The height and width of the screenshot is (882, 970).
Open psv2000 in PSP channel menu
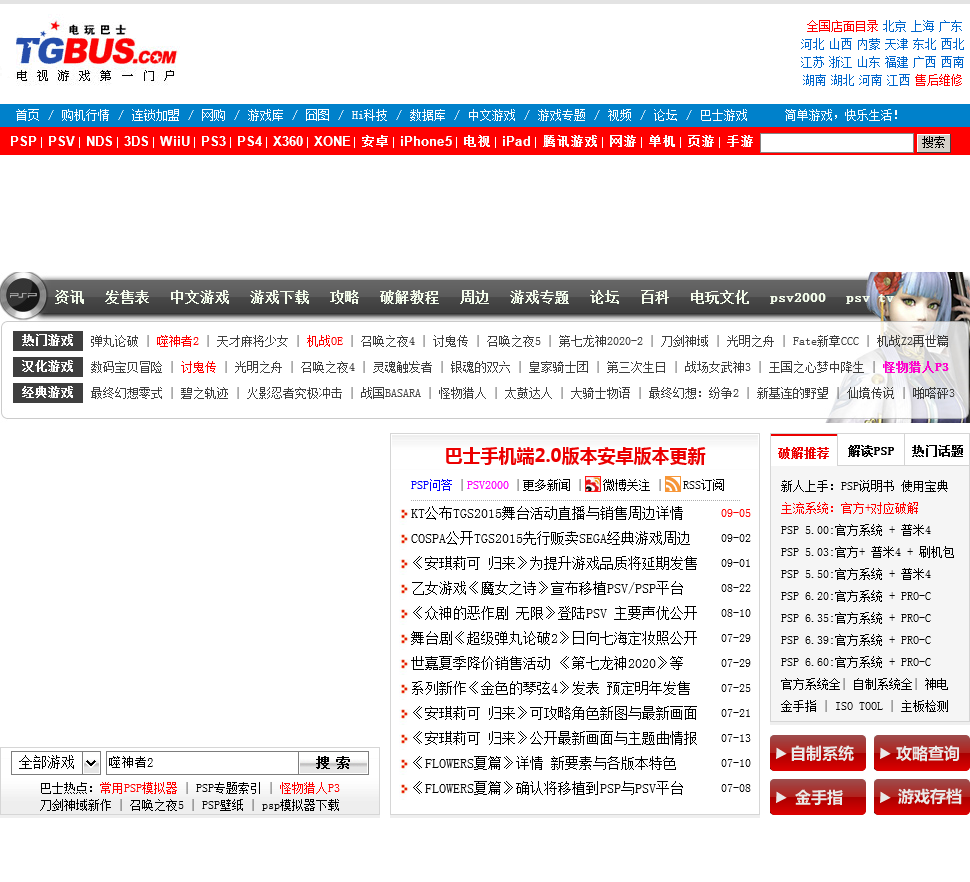798,298
